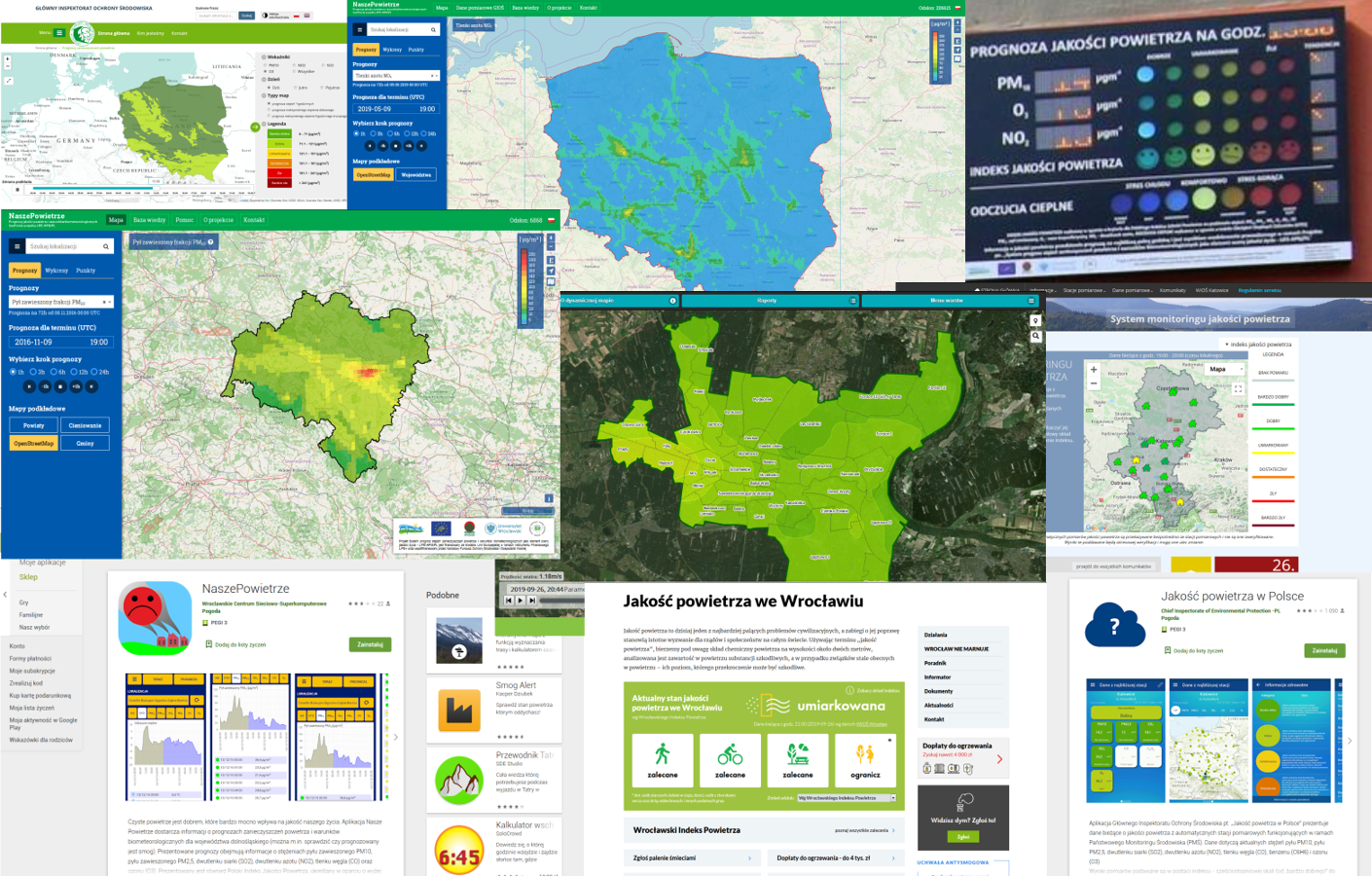Expand Dopłaty do ogrzewania do 4 tys. row
The image size is (1372, 876).
[x=837, y=858]
